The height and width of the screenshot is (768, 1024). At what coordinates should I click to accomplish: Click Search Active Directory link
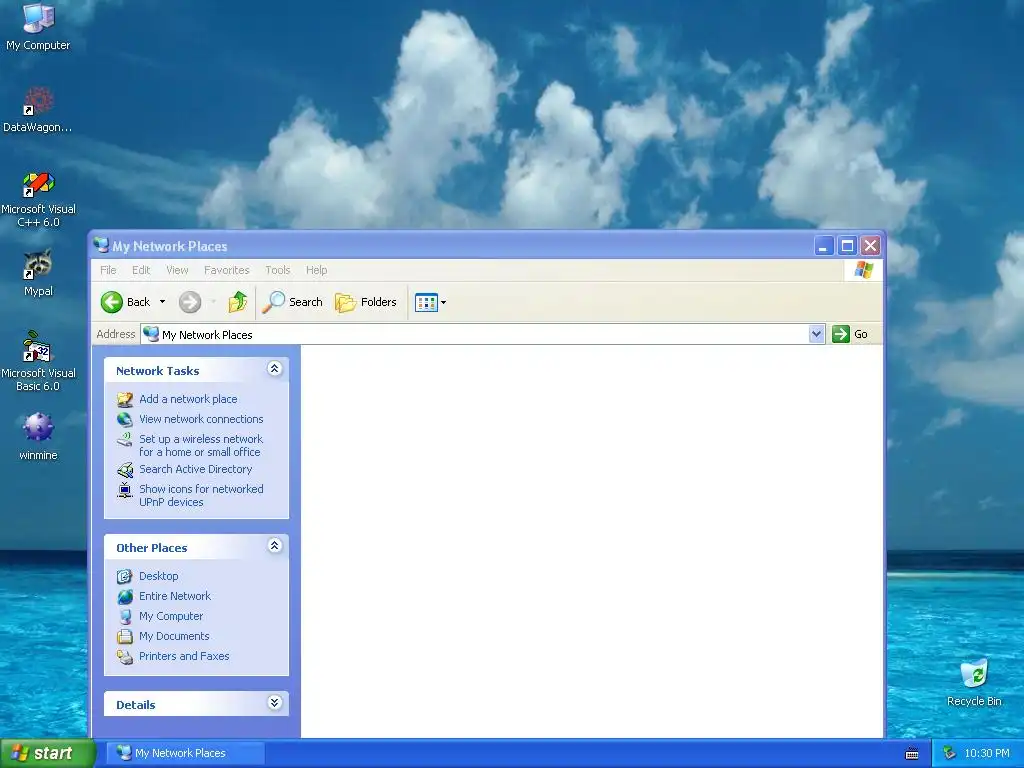click(x=195, y=469)
